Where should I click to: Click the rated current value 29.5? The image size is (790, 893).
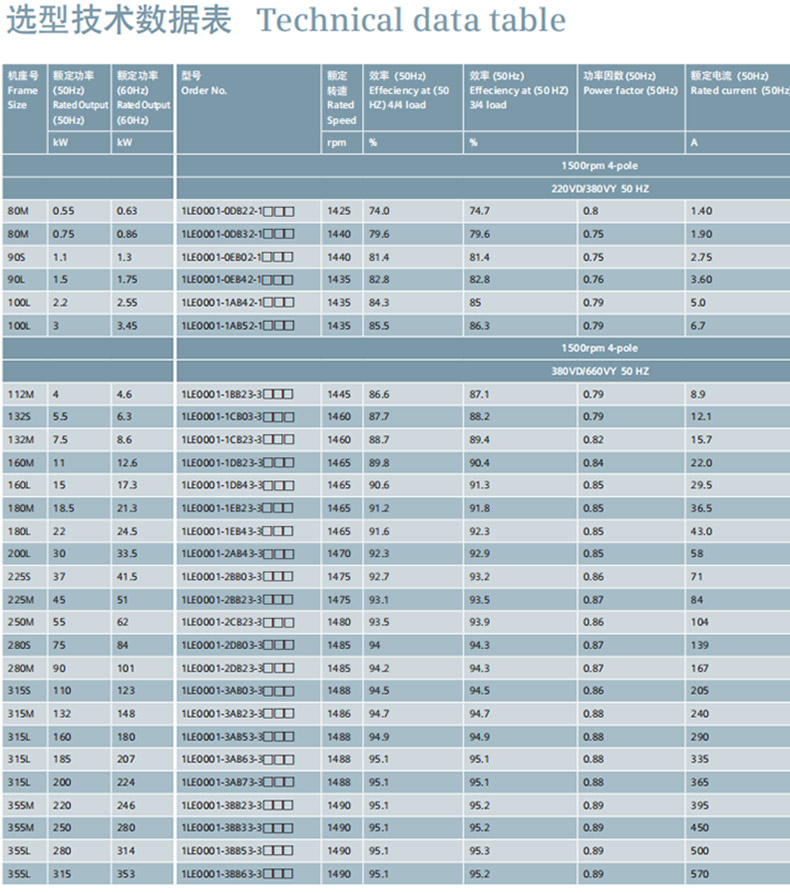pyautogui.click(x=701, y=485)
